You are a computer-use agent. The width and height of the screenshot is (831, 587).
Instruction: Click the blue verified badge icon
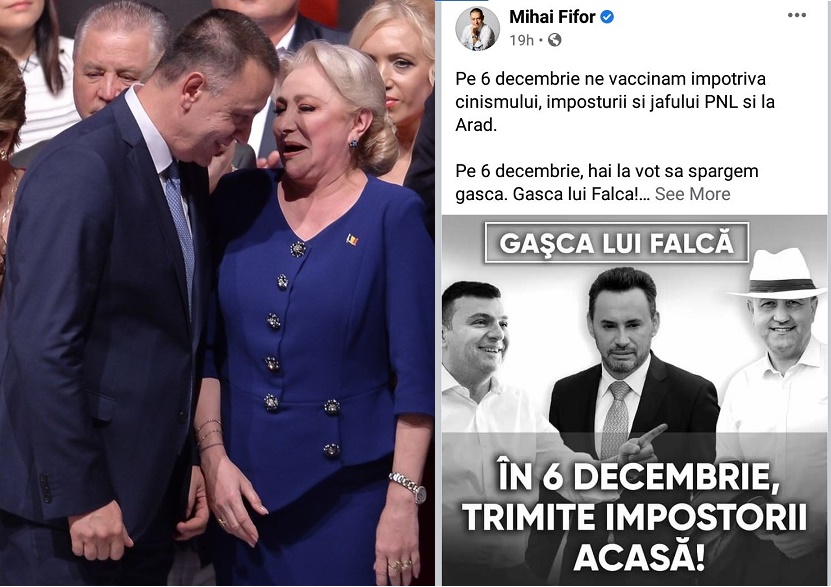tap(607, 17)
